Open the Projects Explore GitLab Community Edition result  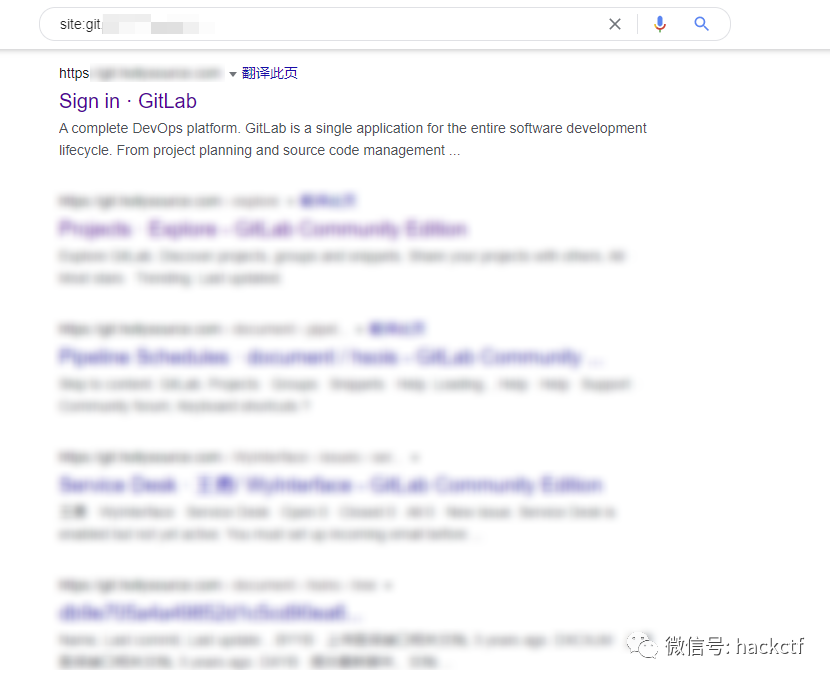262,229
